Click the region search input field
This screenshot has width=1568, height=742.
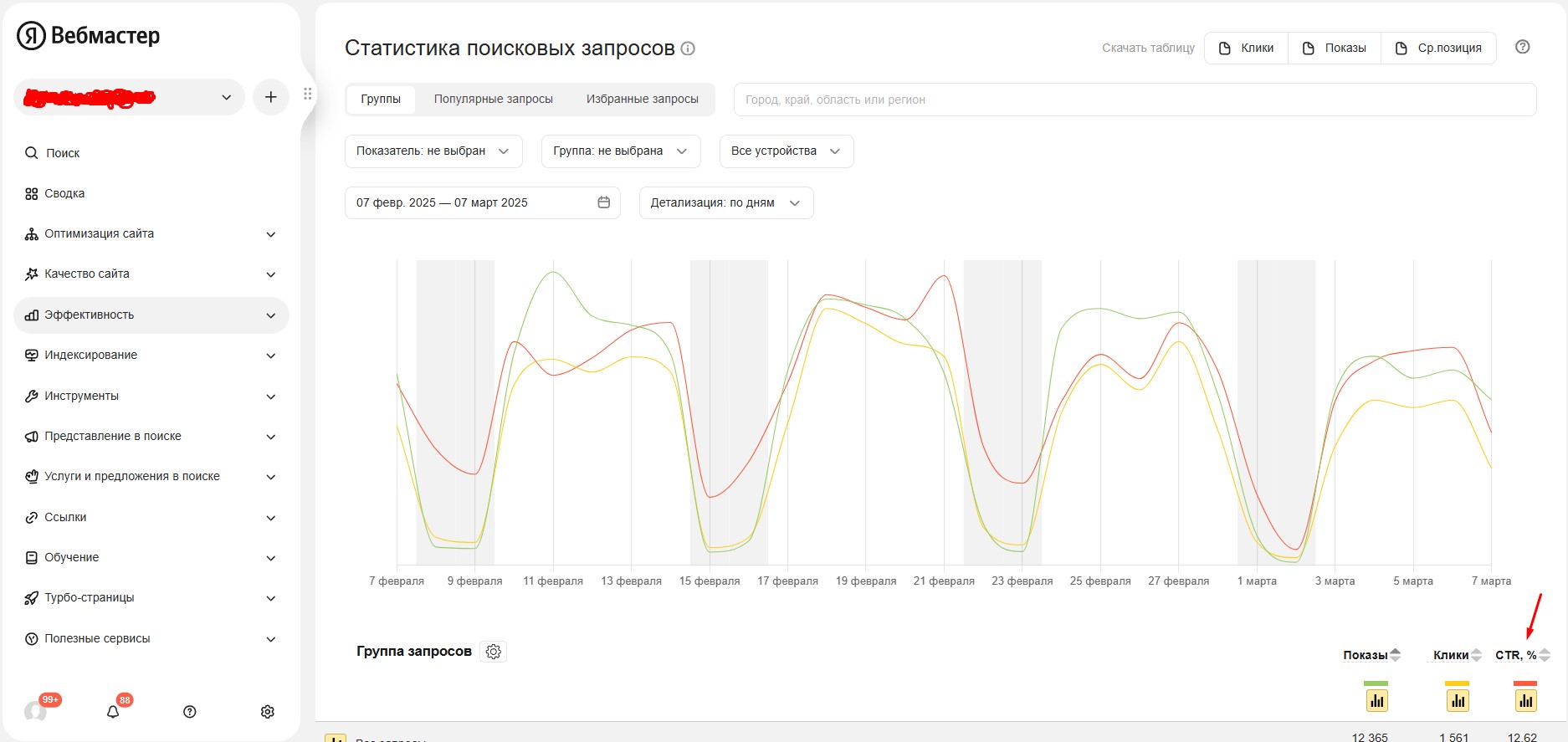pyautogui.click(x=1134, y=100)
